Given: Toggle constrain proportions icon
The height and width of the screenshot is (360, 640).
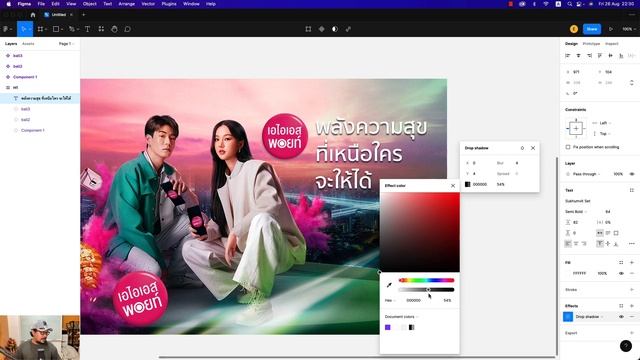Looking at the screenshot, I should [x=632, y=82].
